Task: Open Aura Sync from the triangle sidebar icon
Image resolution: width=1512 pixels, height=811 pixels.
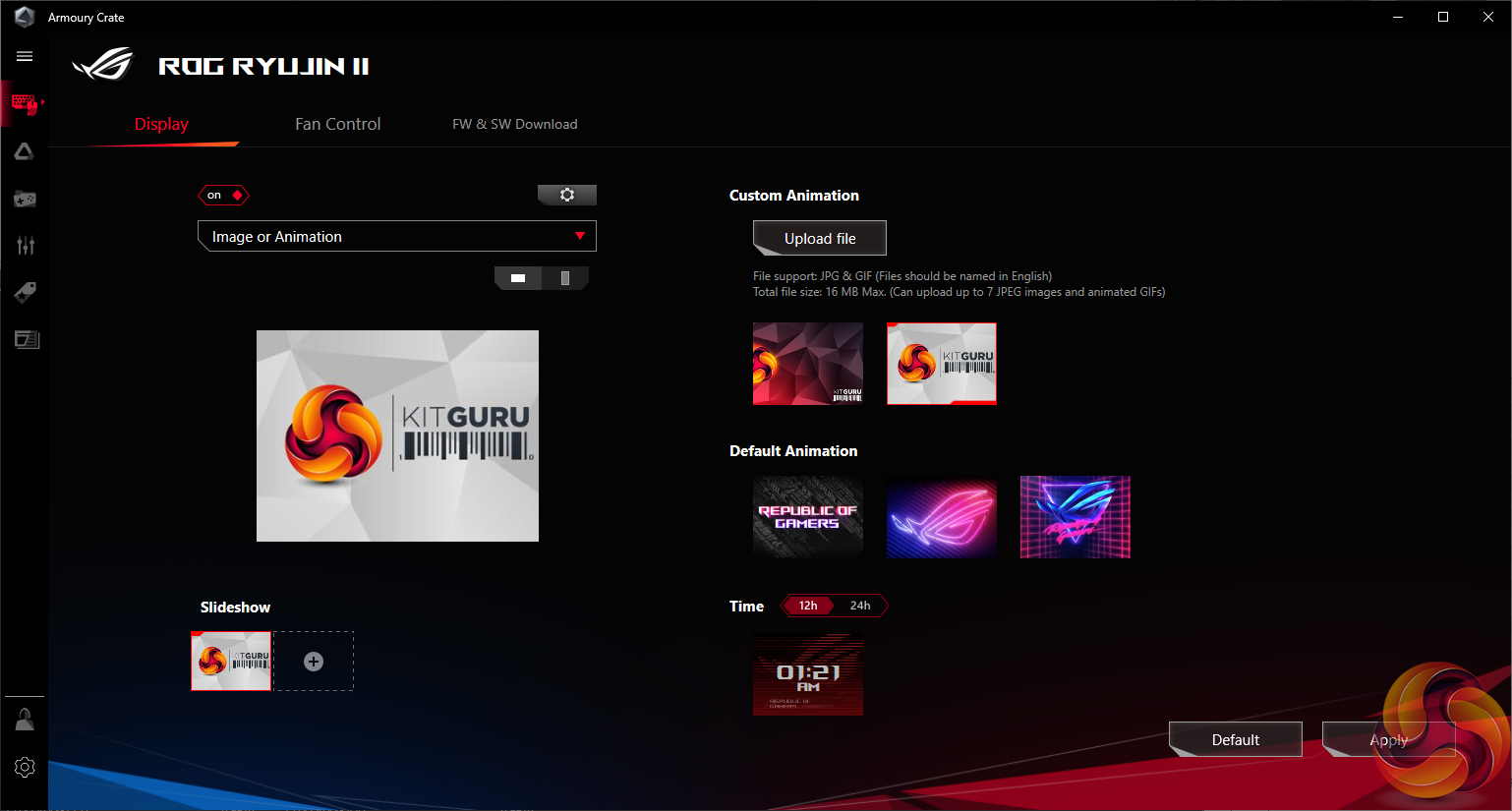Action: coord(25,151)
